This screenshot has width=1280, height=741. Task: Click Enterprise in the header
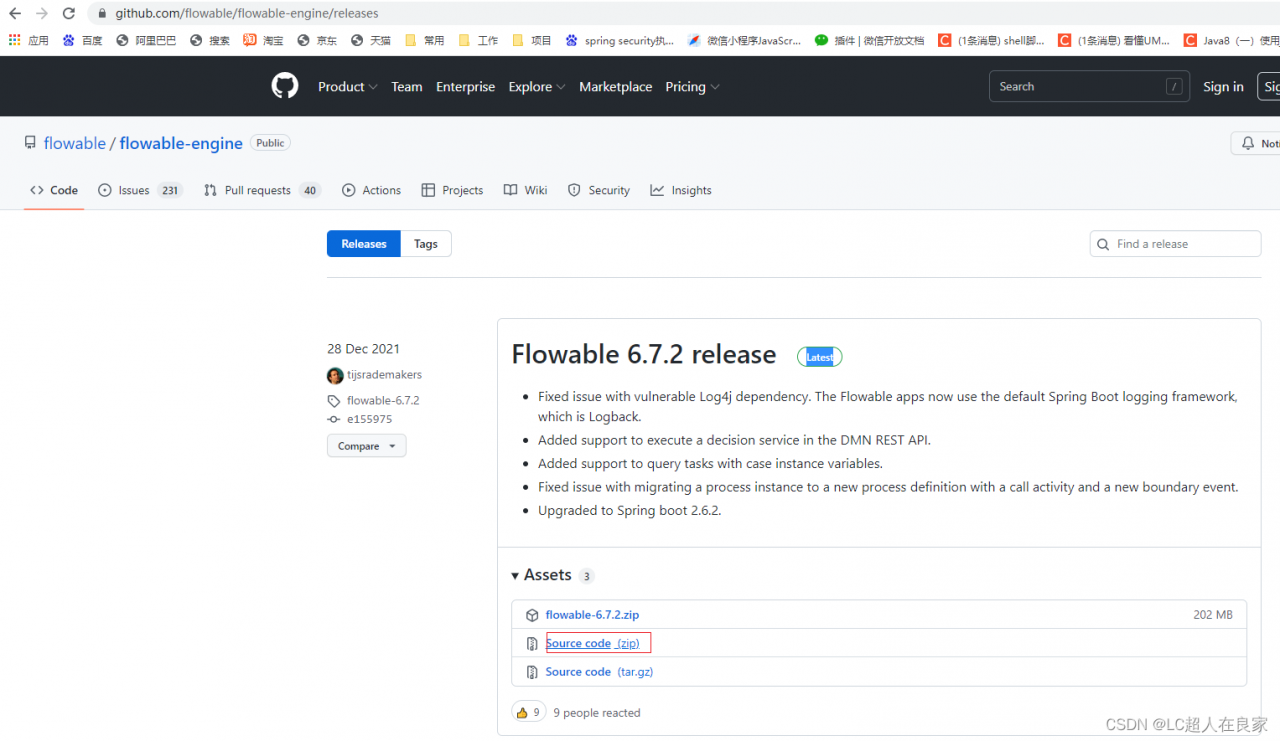click(466, 87)
